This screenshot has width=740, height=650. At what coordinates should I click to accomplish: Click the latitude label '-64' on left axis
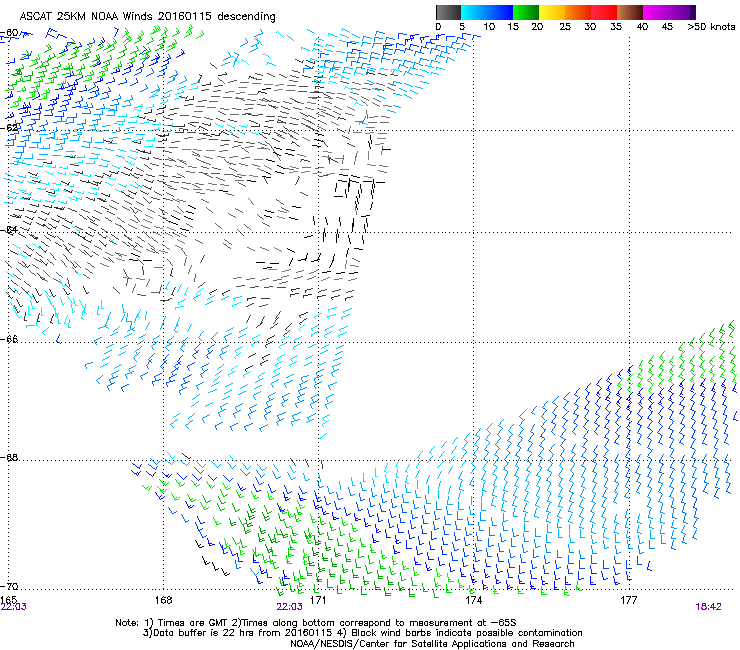click(x=10, y=229)
